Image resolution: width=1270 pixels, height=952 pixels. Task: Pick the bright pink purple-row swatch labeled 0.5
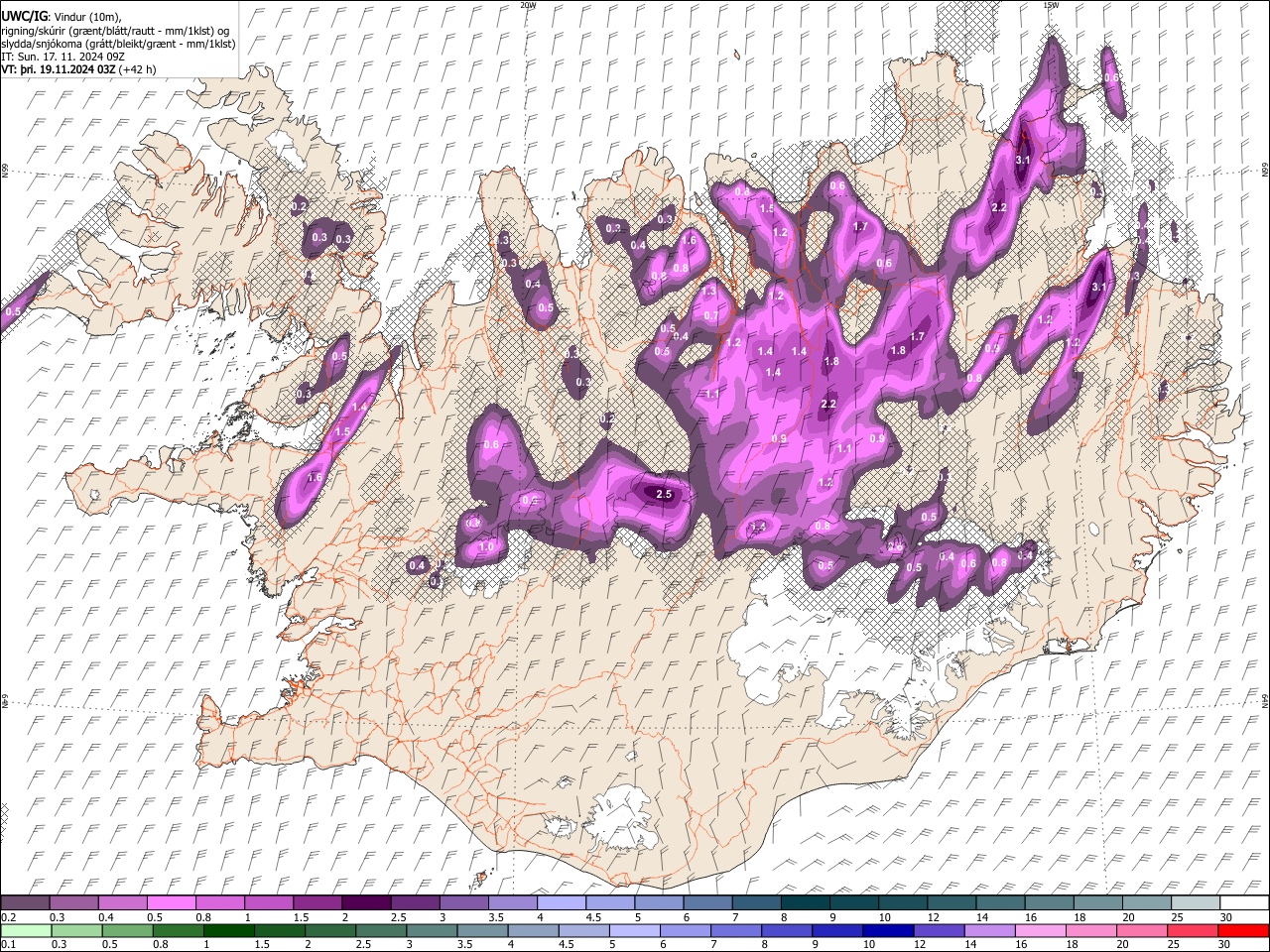point(171,902)
